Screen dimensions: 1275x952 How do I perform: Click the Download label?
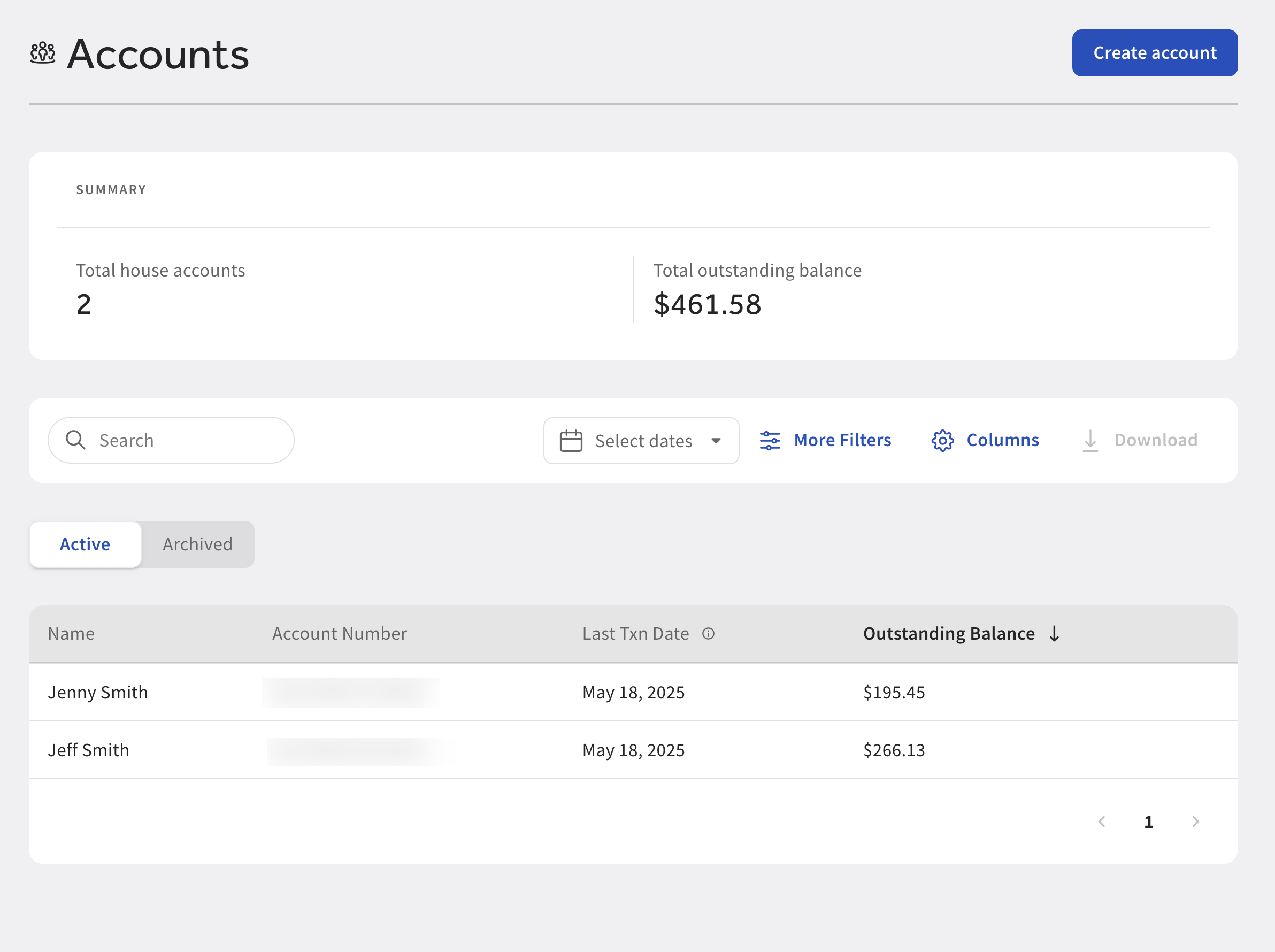[x=1156, y=440]
